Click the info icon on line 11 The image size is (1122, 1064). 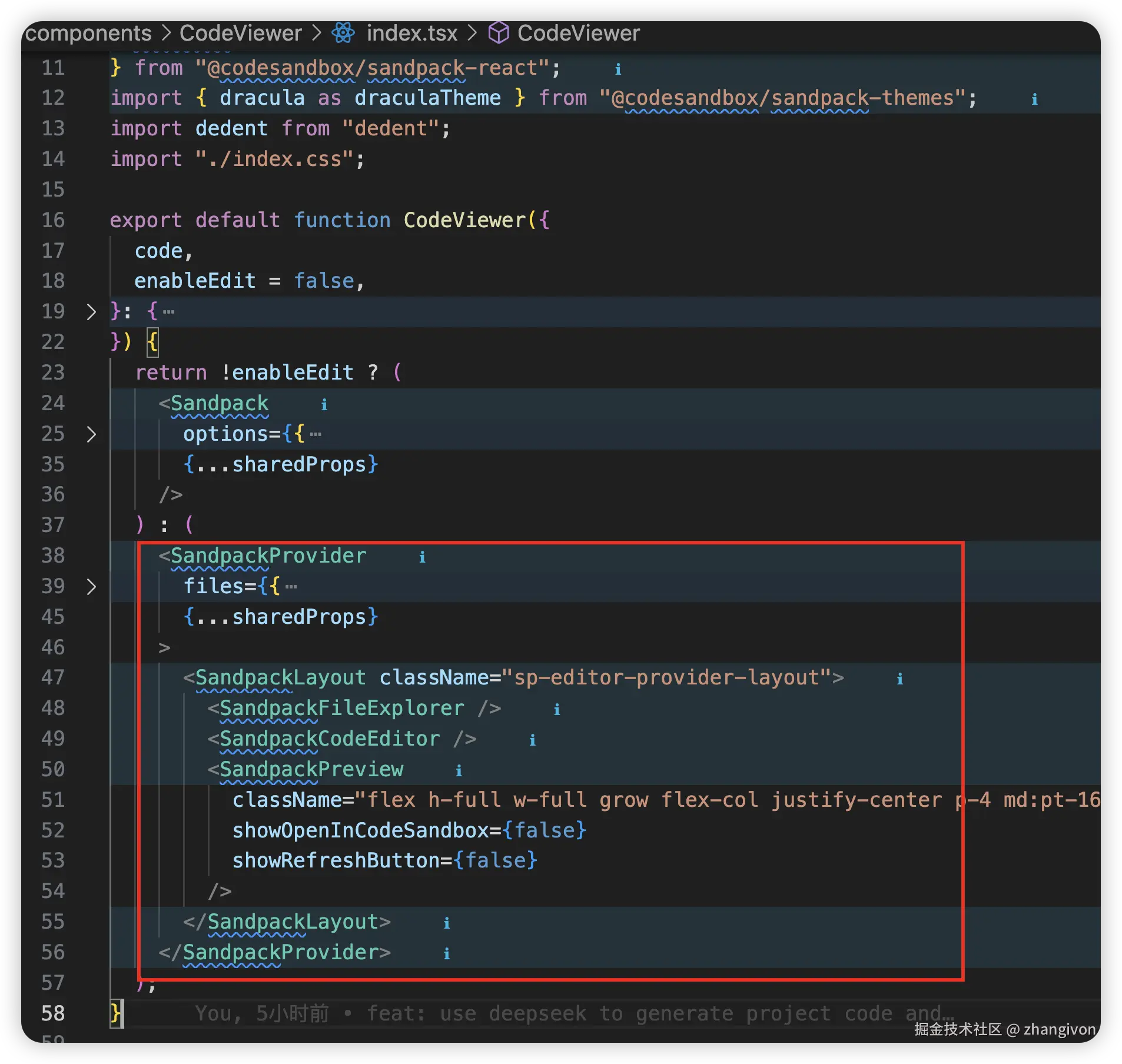click(x=618, y=69)
